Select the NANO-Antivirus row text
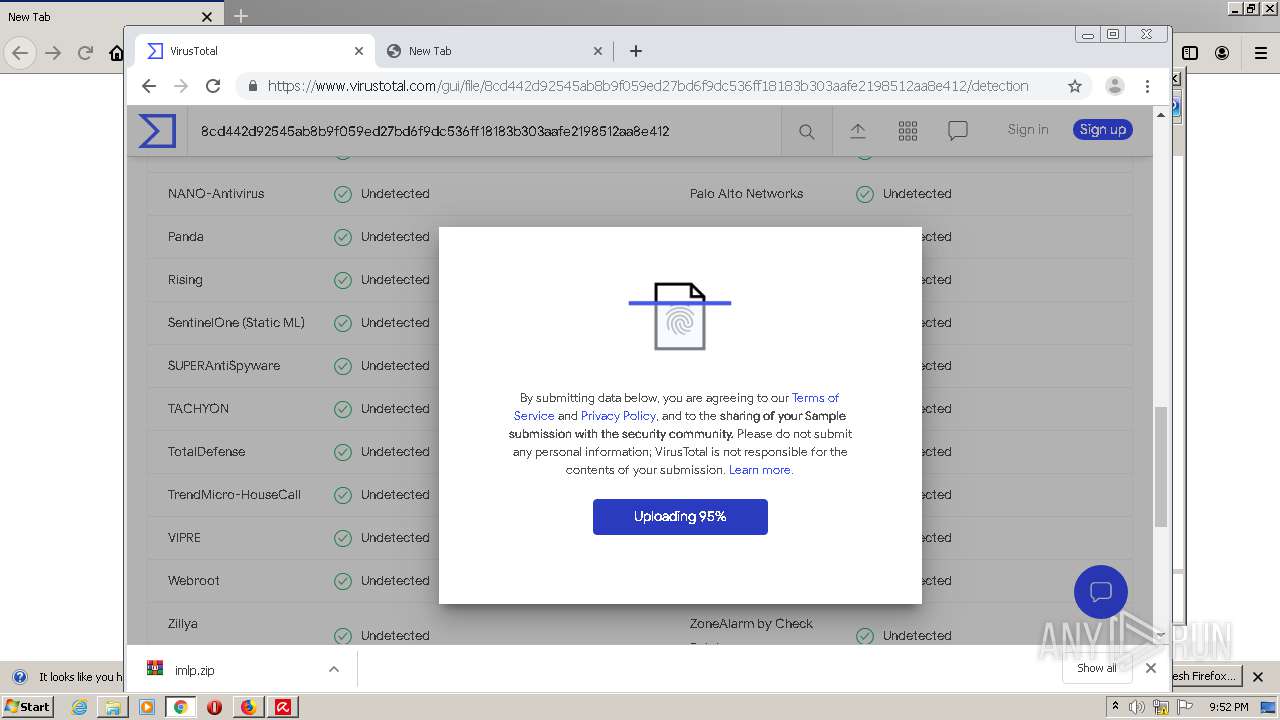The width and height of the screenshot is (1280, 720). 216,194
